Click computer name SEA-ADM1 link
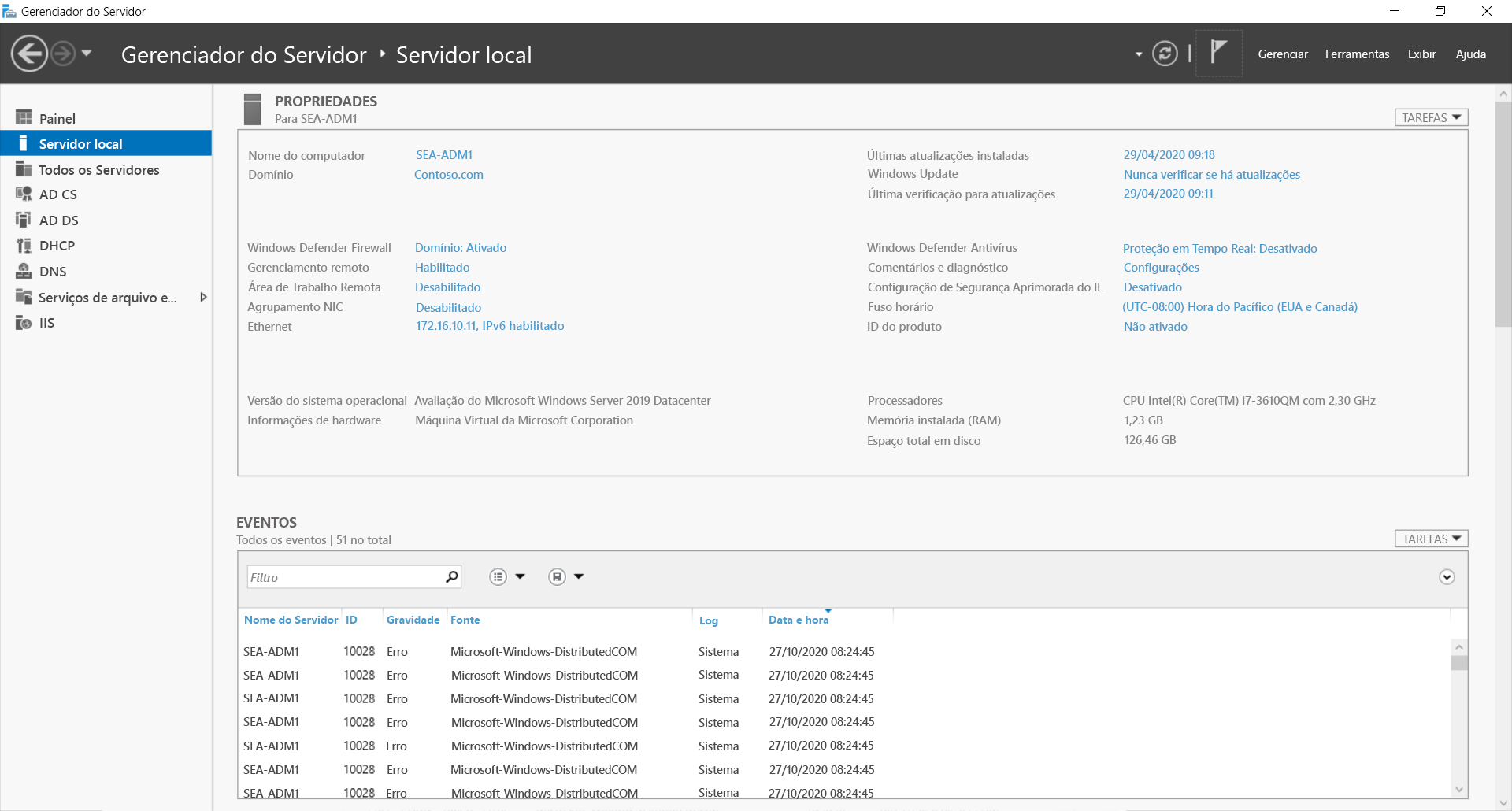Screen dimensions: 1512x811 coord(444,155)
